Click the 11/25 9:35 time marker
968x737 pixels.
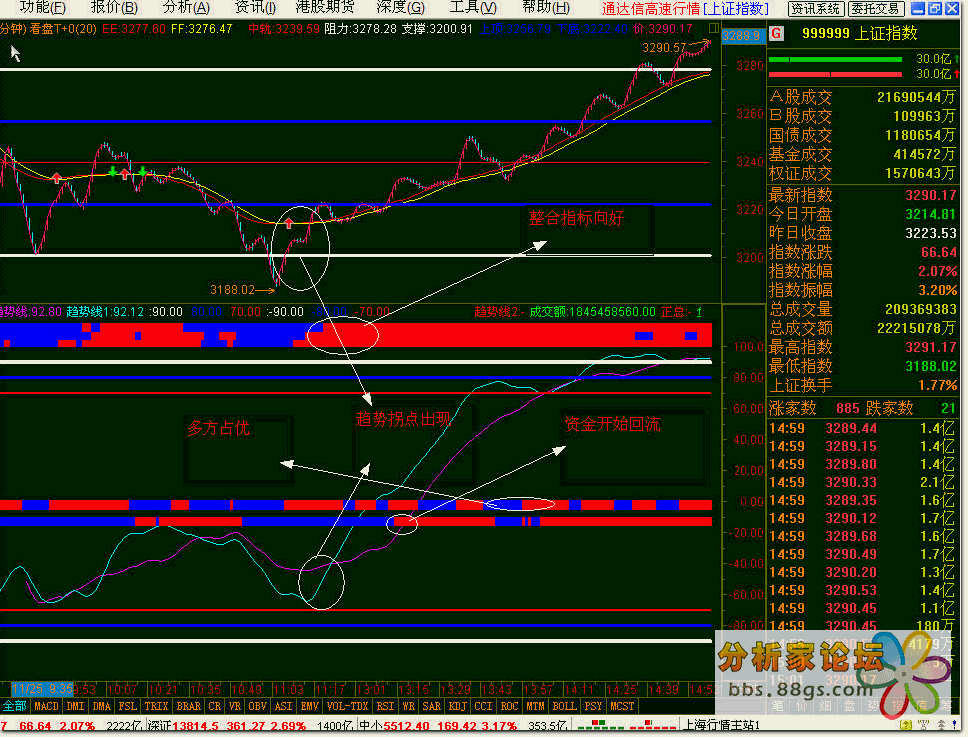tap(42, 689)
